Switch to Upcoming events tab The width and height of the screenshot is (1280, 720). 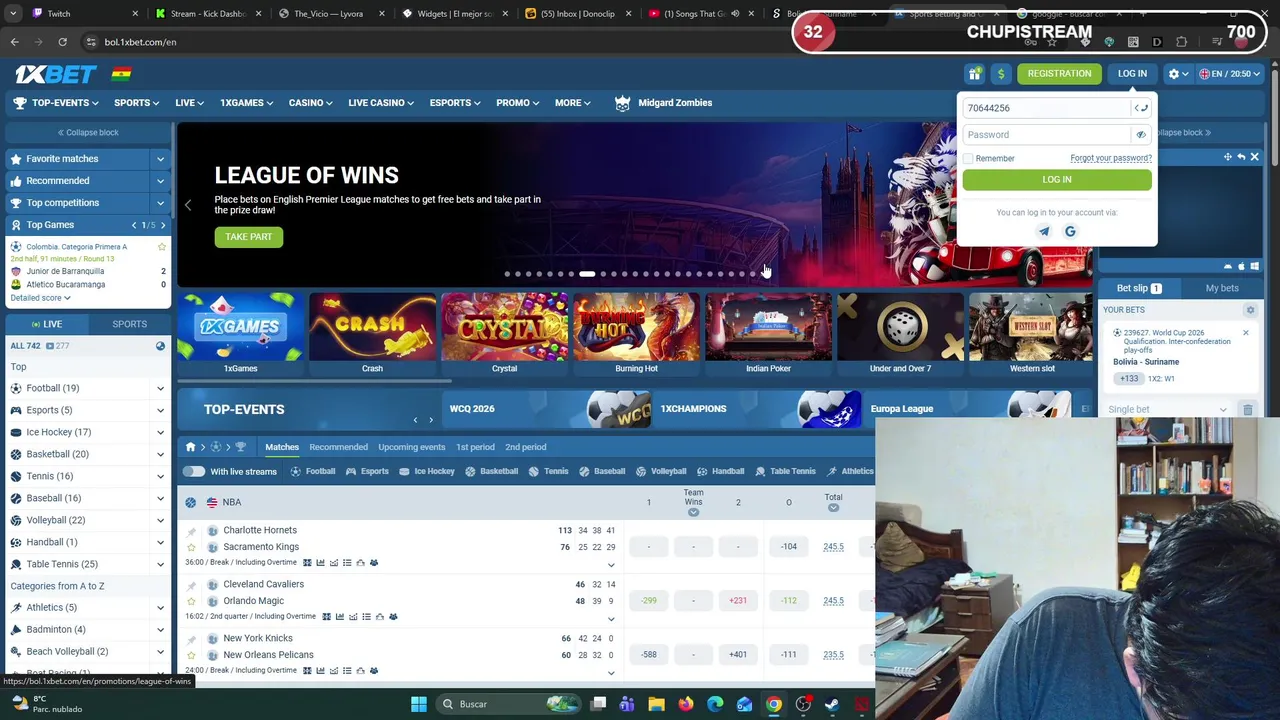(x=411, y=447)
